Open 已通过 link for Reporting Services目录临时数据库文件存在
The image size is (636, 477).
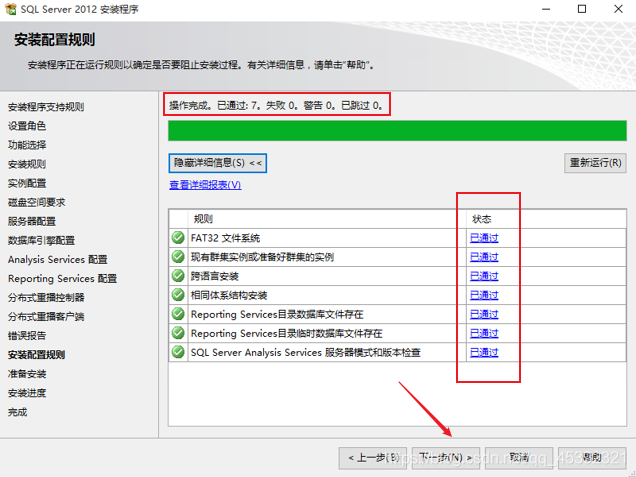coord(484,333)
